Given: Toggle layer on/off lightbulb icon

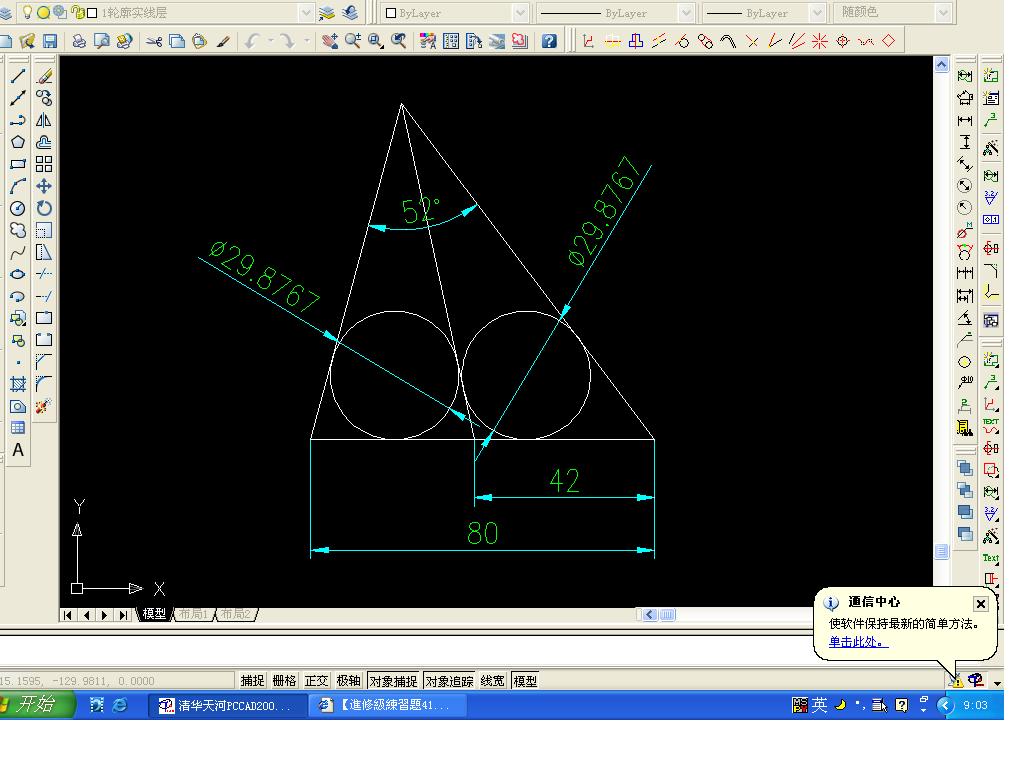Looking at the screenshot, I should (27, 12).
